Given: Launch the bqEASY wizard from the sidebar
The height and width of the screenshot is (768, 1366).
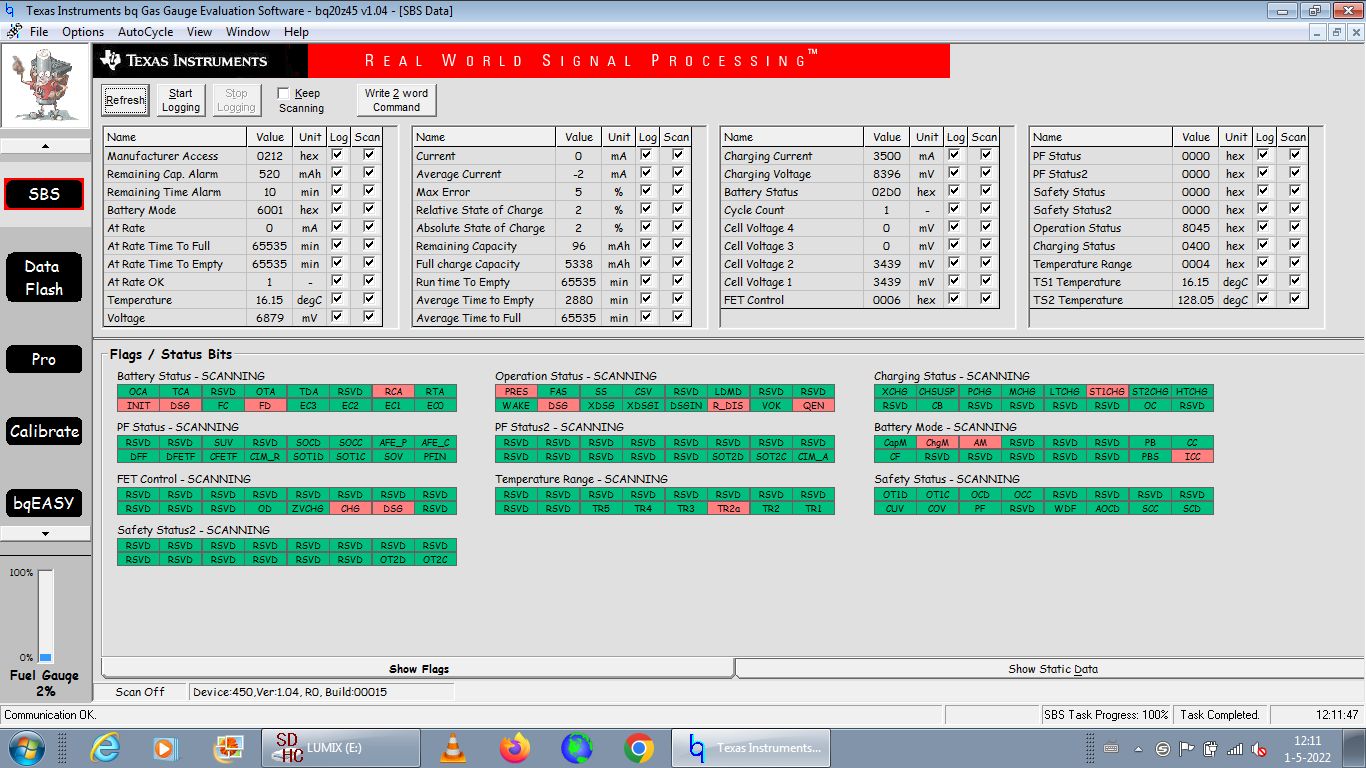Looking at the screenshot, I should point(44,503).
